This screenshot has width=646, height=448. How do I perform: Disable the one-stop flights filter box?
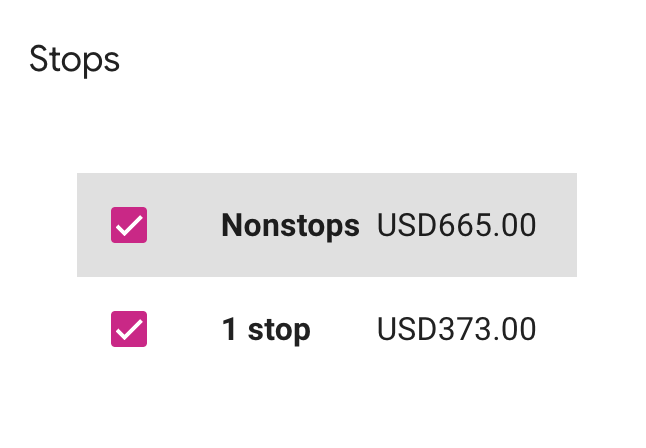pos(129,329)
